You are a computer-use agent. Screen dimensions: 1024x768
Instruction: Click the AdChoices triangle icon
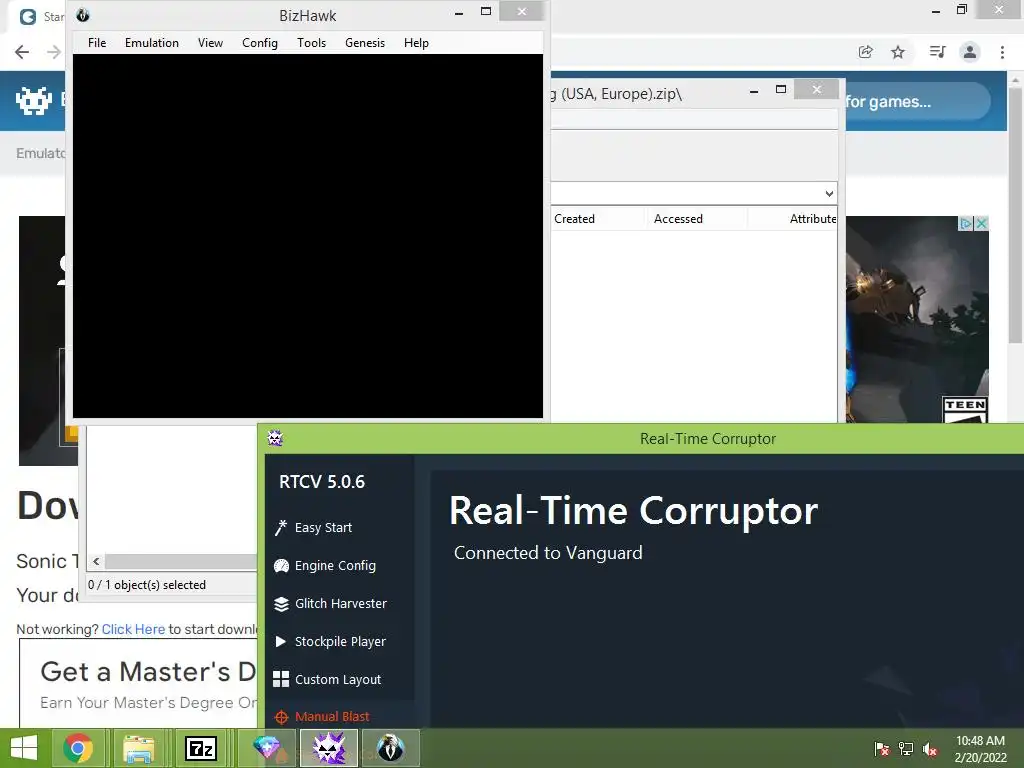click(965, 223)
